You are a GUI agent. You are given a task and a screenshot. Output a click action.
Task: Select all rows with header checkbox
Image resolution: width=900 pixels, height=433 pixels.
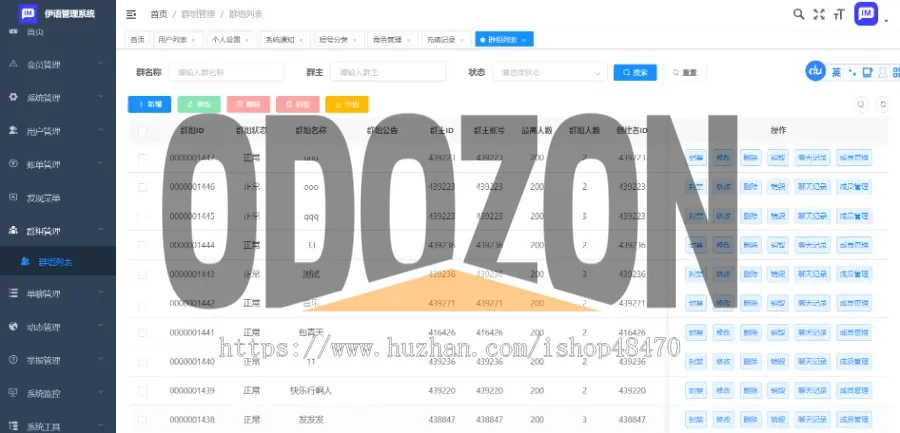142,131
